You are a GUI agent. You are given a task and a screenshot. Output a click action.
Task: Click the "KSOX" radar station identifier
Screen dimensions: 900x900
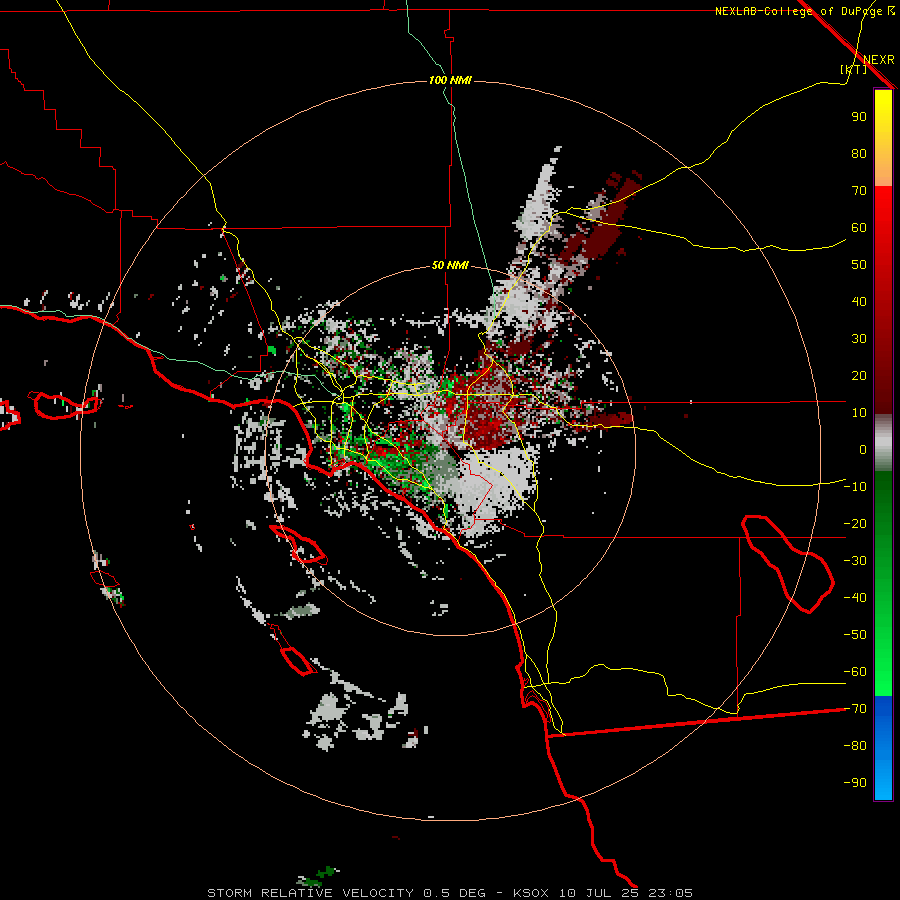coord(531,893)
